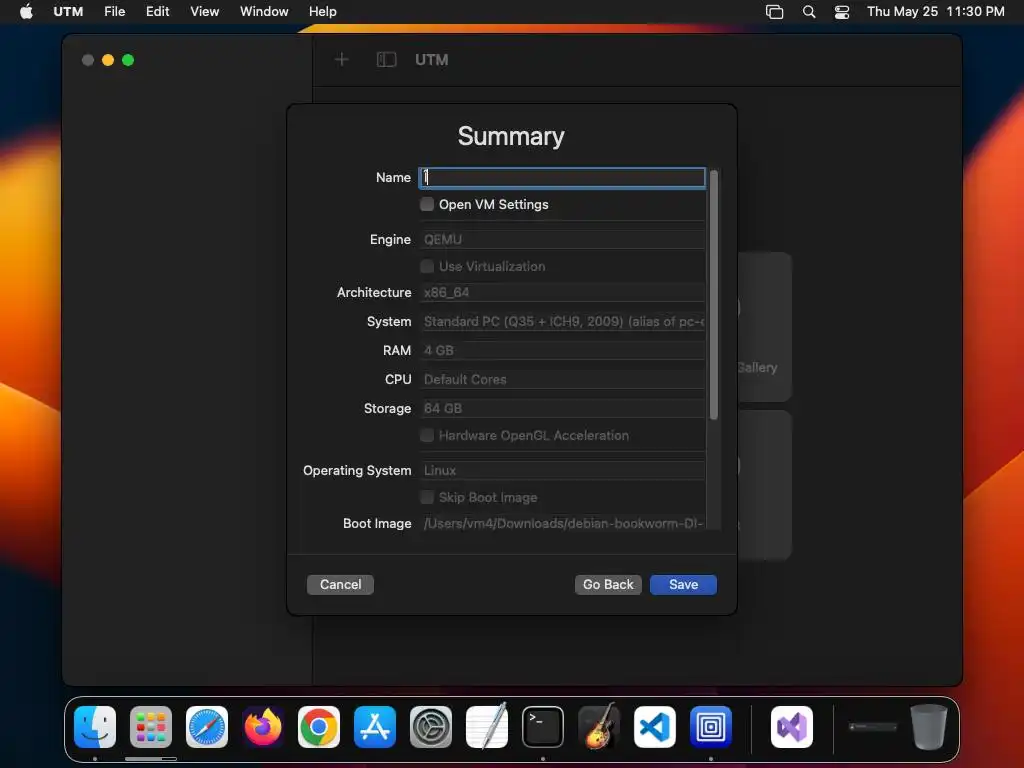Click the Architecture value x86_64

tap(562, 292)
